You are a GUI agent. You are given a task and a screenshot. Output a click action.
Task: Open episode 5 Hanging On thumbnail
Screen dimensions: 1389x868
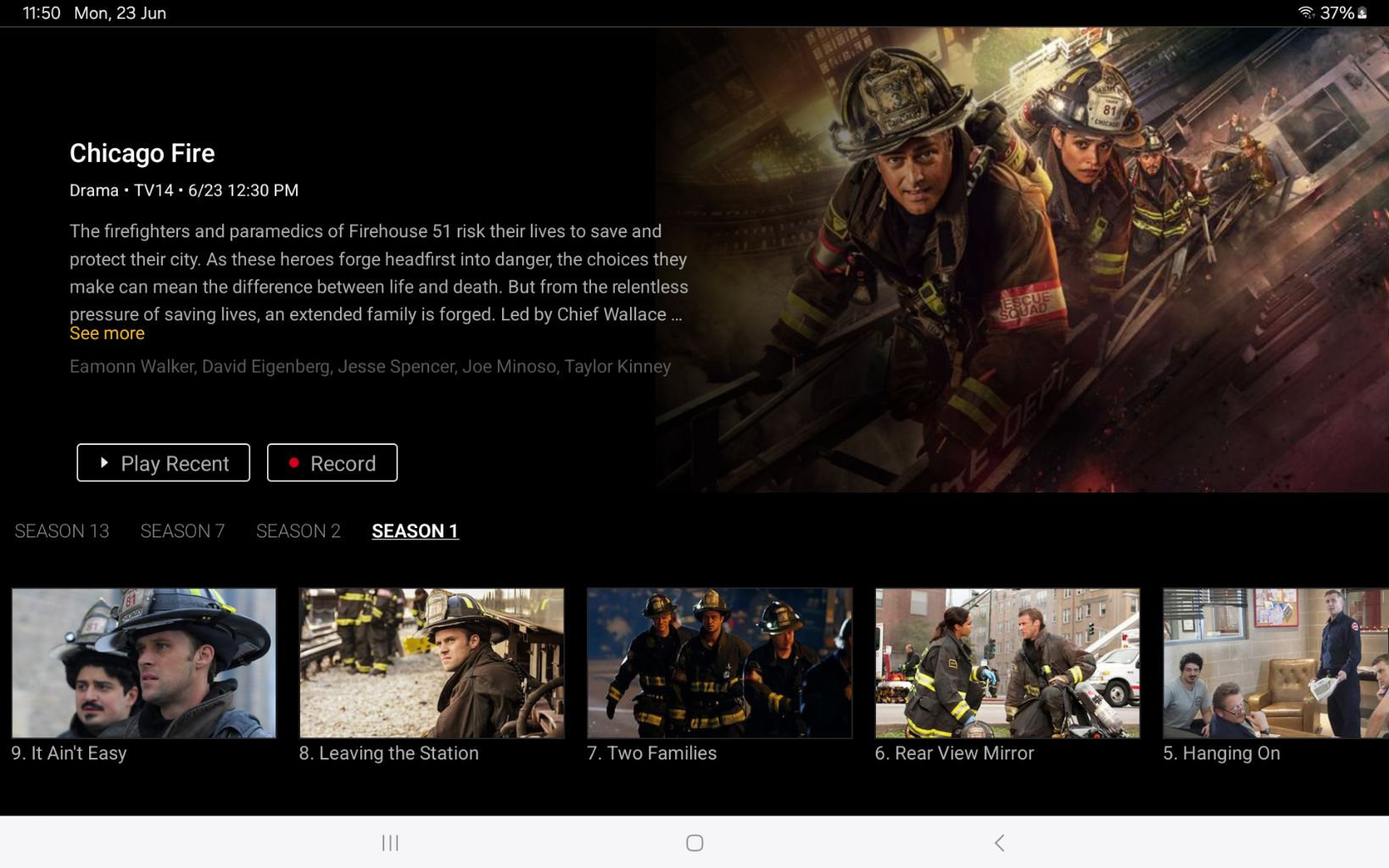point(1275,663)
